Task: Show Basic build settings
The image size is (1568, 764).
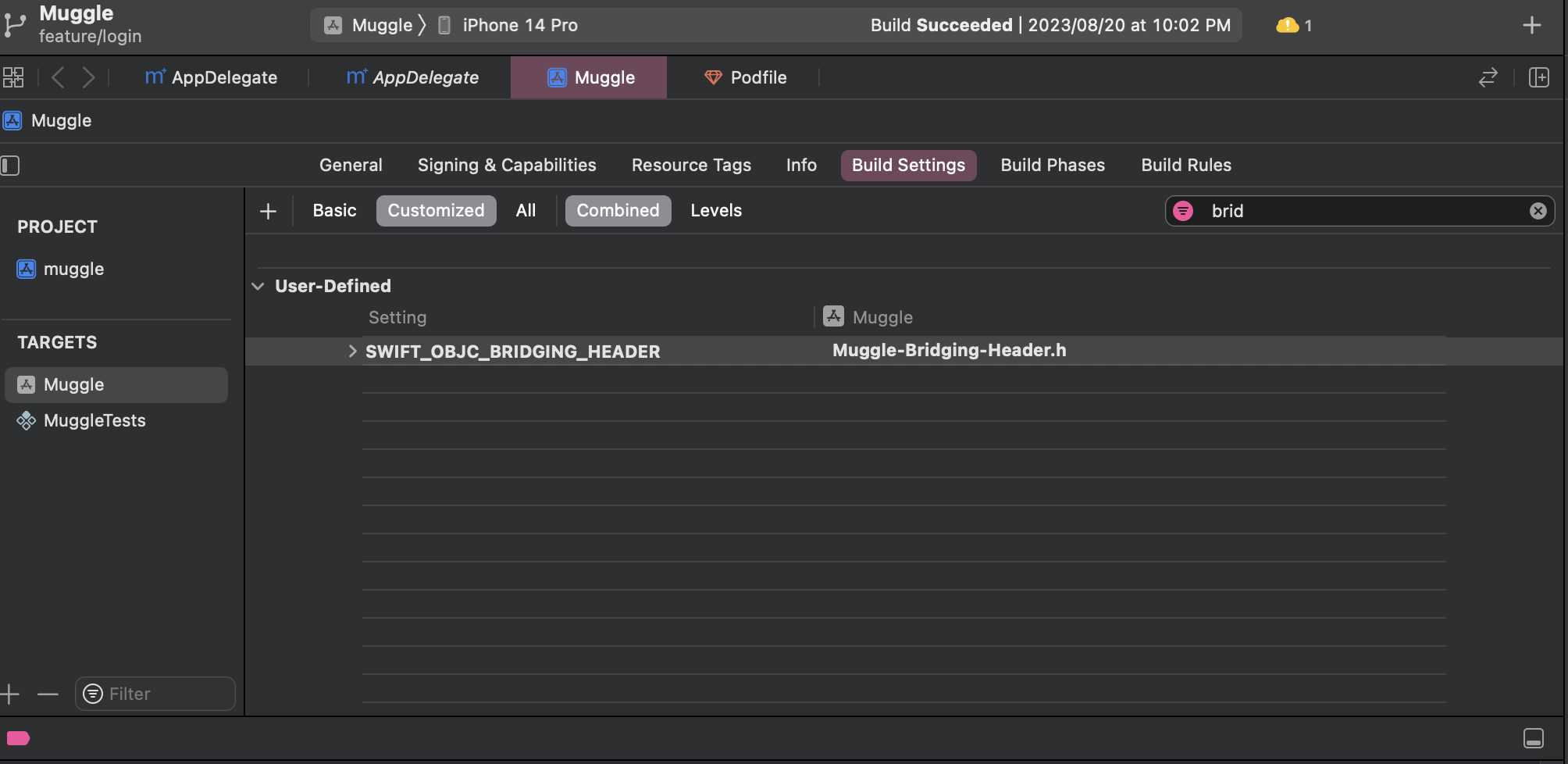Action: pyautogui.click(x=334, y=211)
